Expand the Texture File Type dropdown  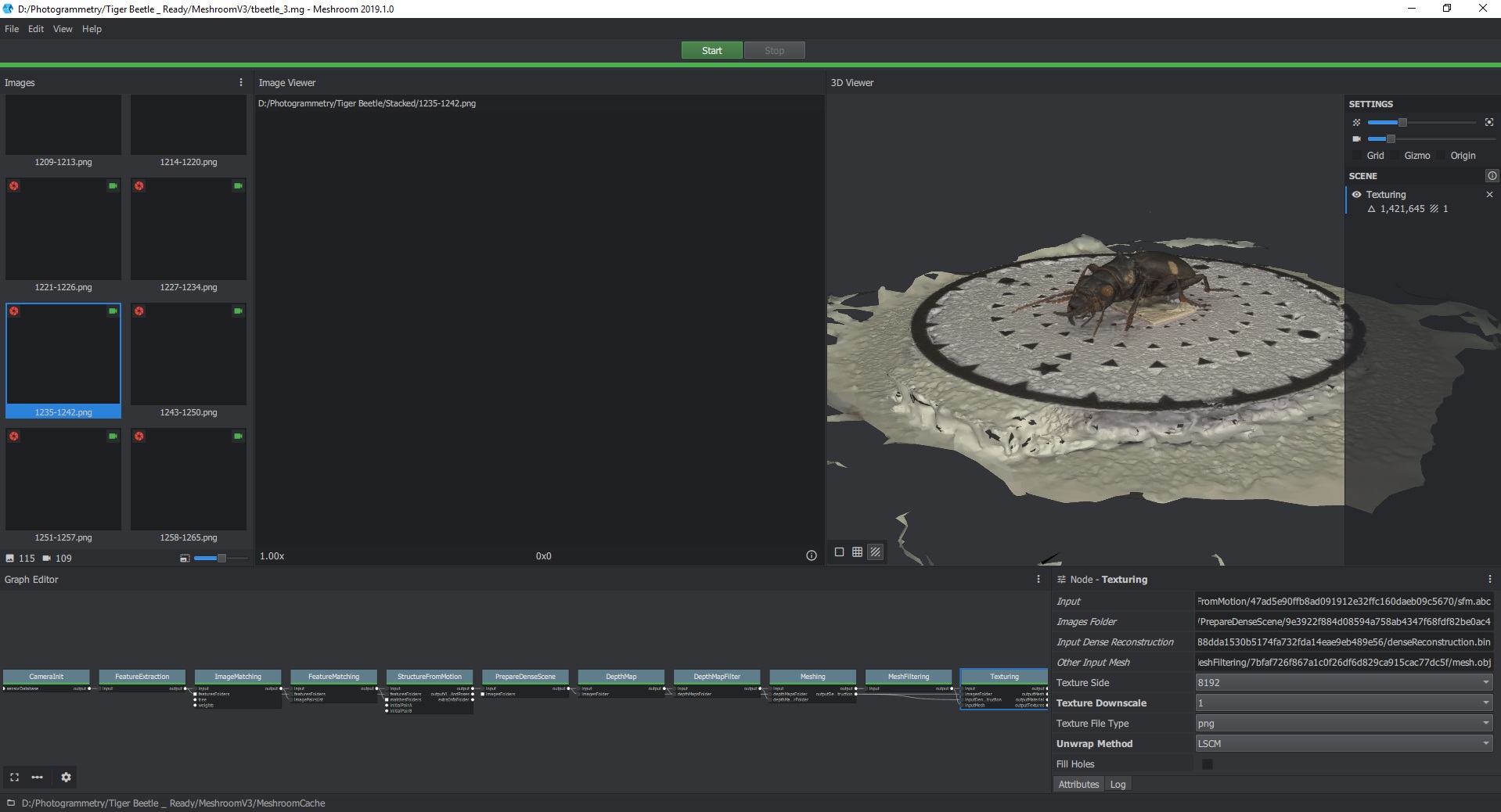[x=1342, y=724]
